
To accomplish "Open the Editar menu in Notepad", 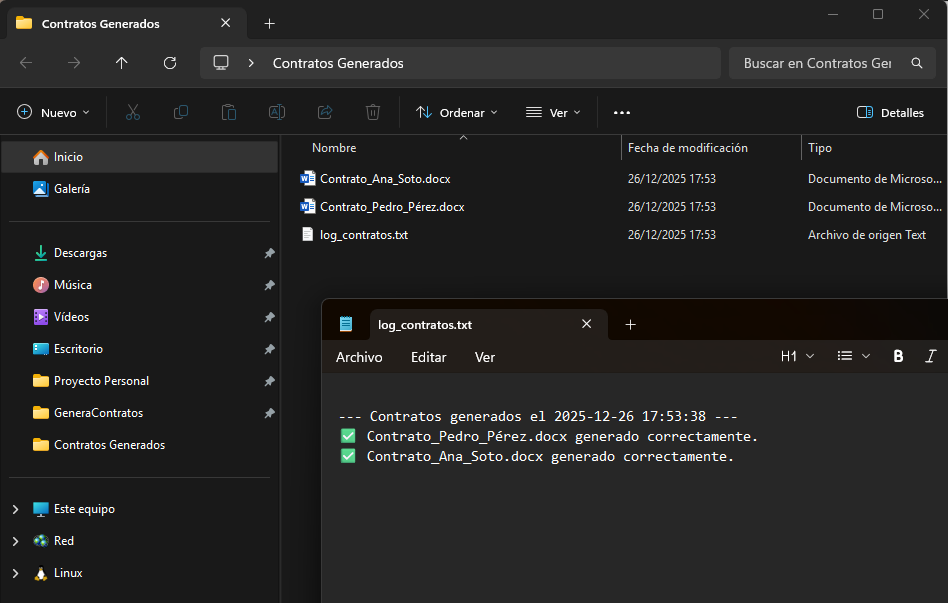I will [428, 357].
